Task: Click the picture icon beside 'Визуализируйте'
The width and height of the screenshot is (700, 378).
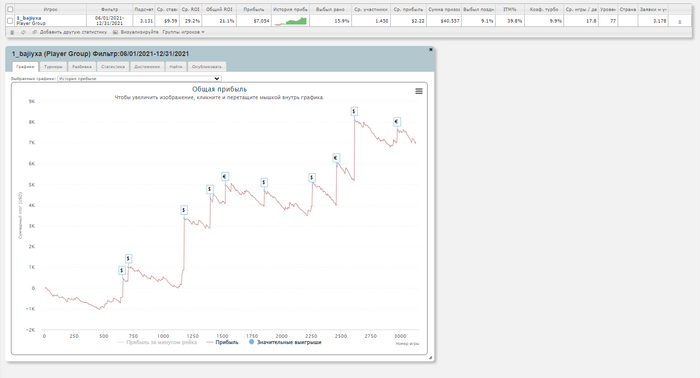Action: coord(115,33)
